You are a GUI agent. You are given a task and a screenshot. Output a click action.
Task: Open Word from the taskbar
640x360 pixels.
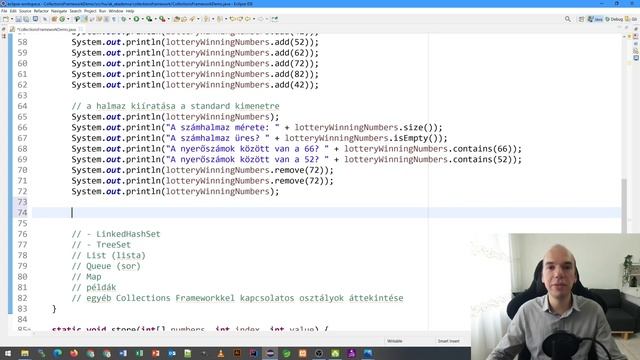click(x=123, y=353)
